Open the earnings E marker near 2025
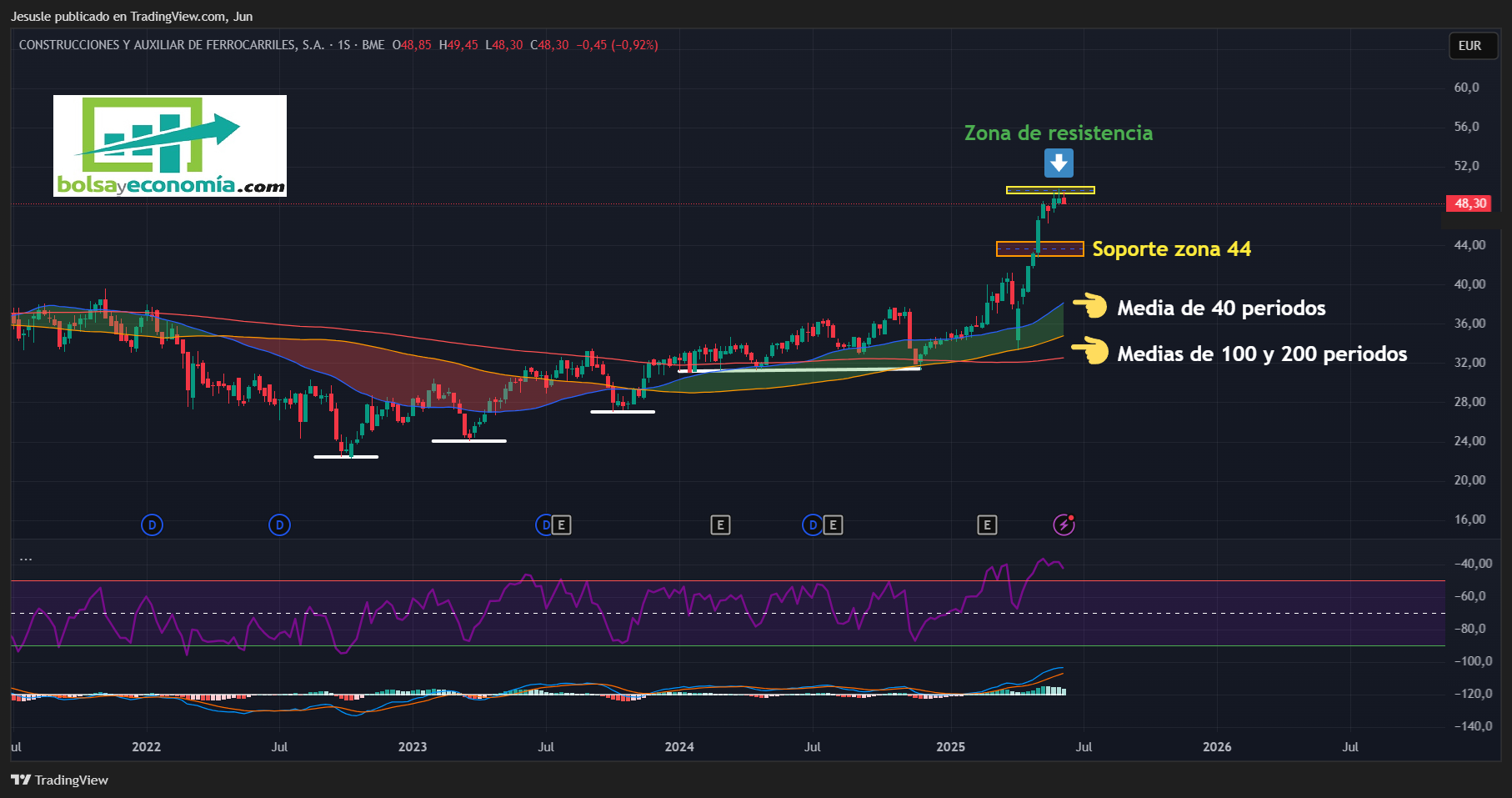Image resolution: width=1512 pixels, height=798 pixels. pyautogui.click(x=987, y=525)
